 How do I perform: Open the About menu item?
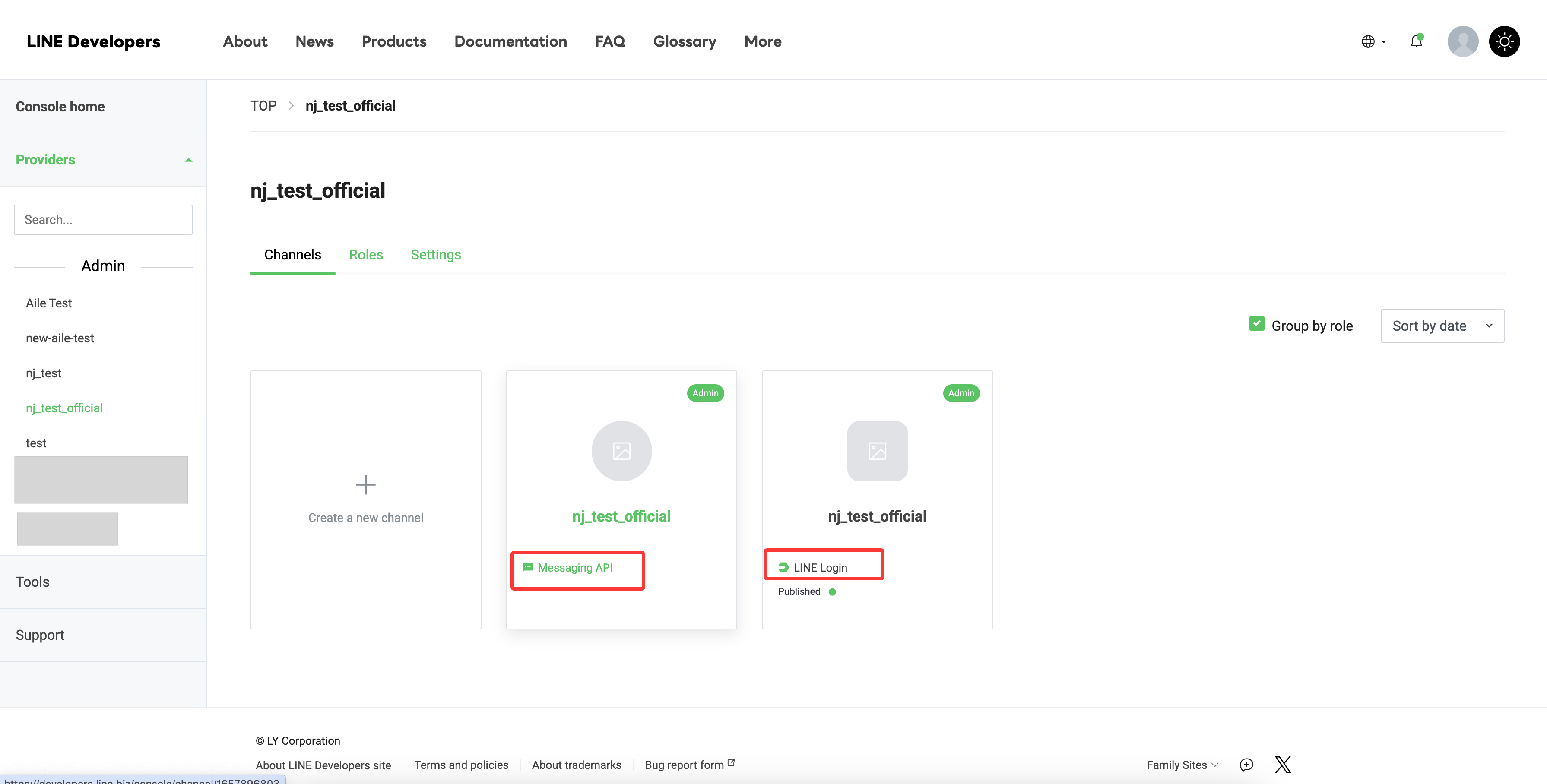[x=245, y=41]
